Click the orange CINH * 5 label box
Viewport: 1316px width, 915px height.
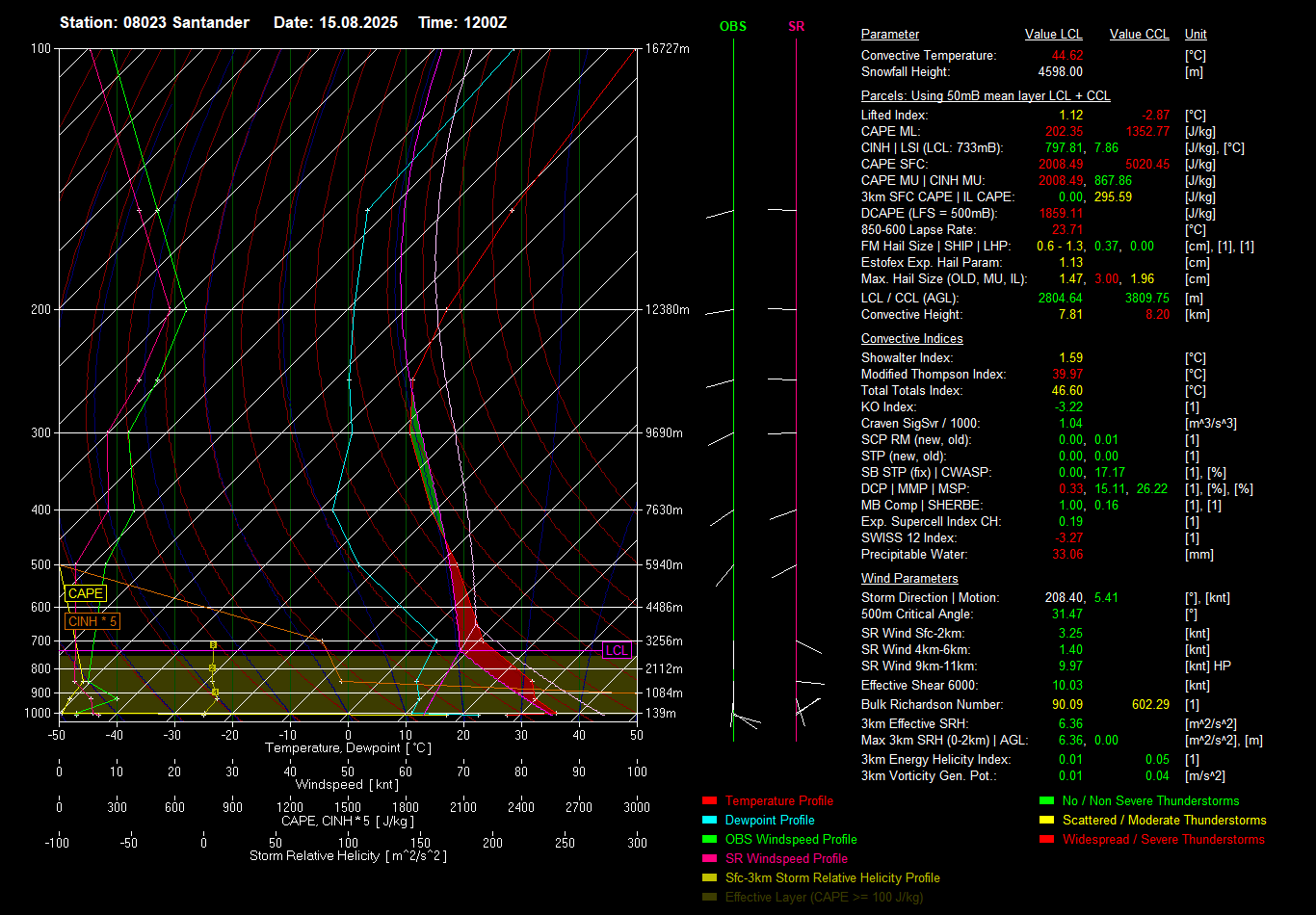(92, 622)
